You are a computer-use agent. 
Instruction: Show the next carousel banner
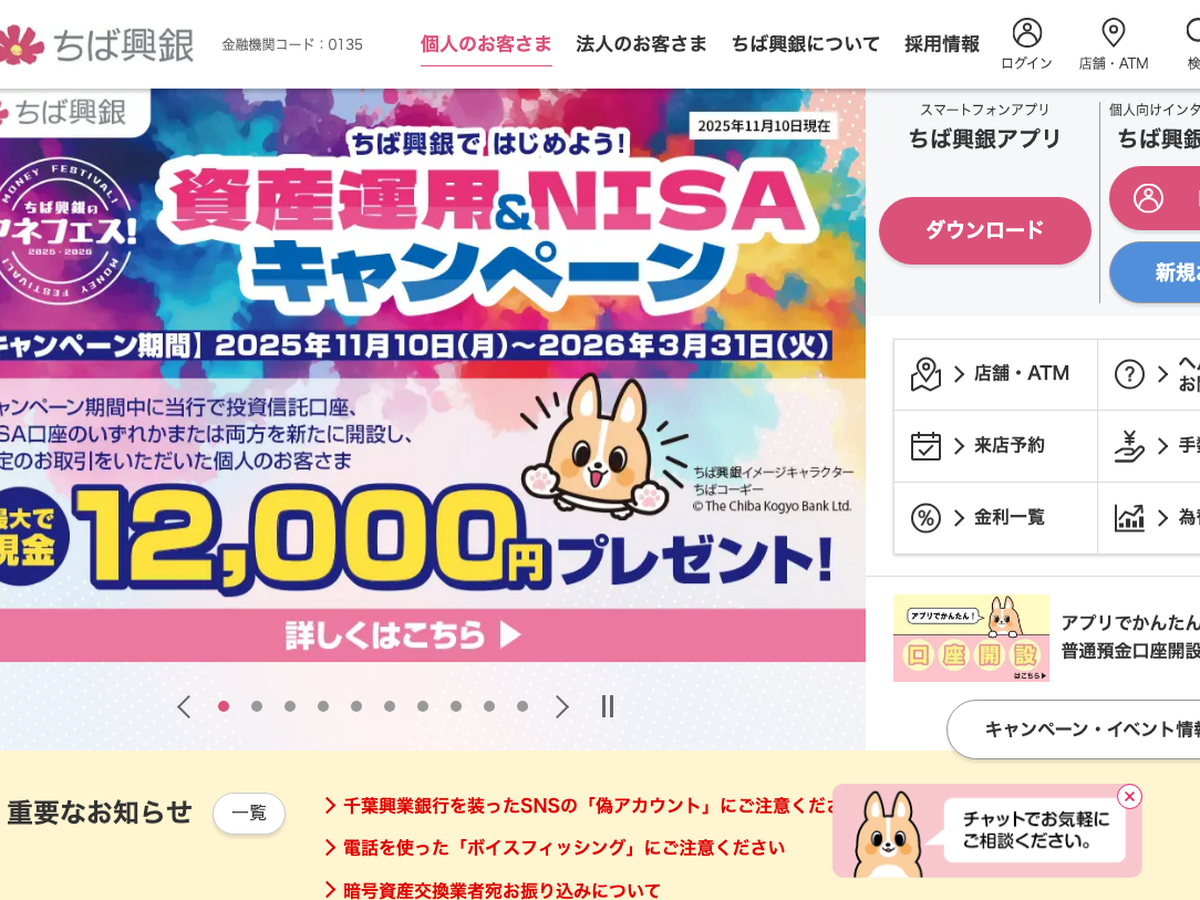tap(562, 707)
